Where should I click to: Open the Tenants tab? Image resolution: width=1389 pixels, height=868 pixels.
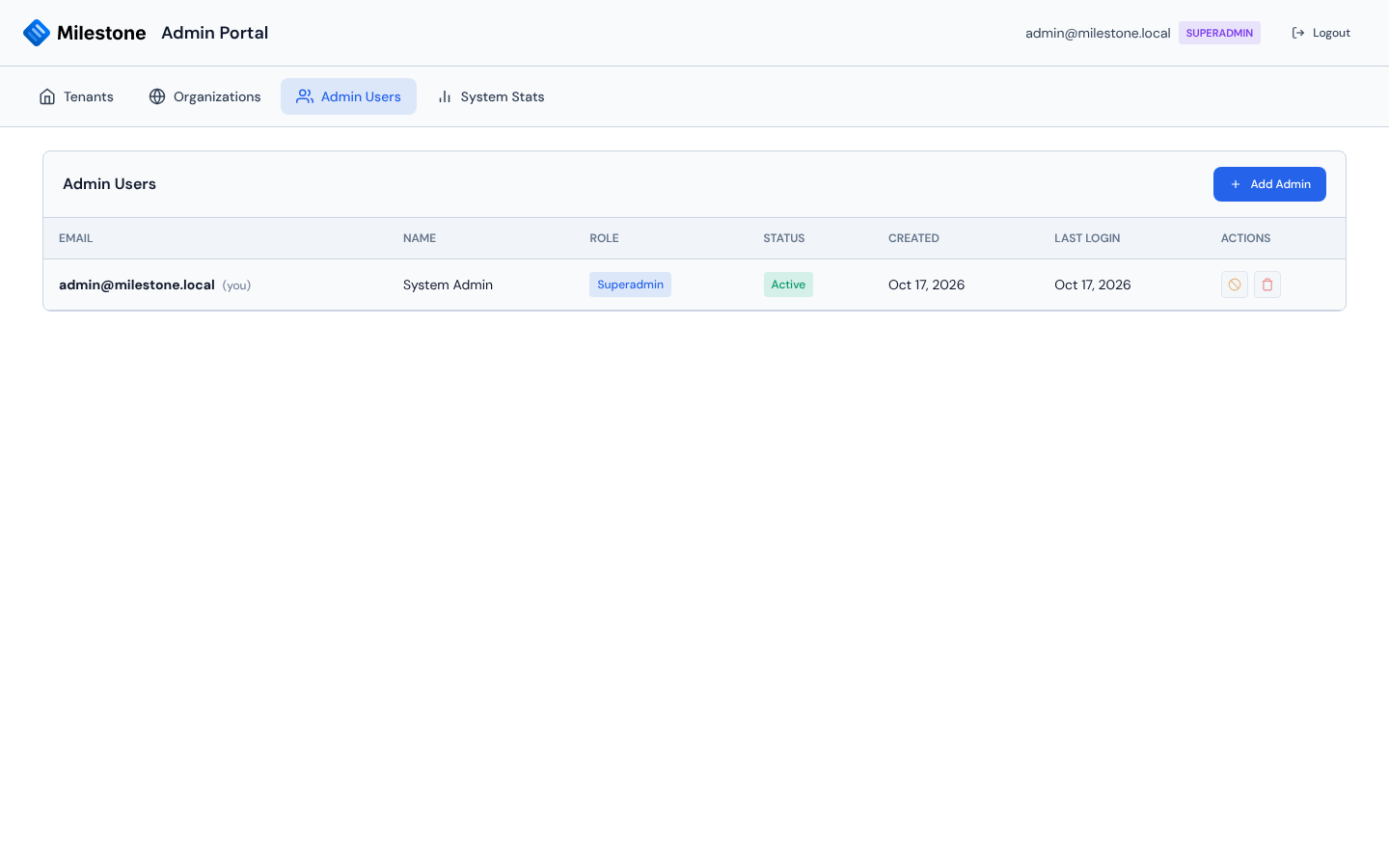pyautogui.click(x=76, y=96)
